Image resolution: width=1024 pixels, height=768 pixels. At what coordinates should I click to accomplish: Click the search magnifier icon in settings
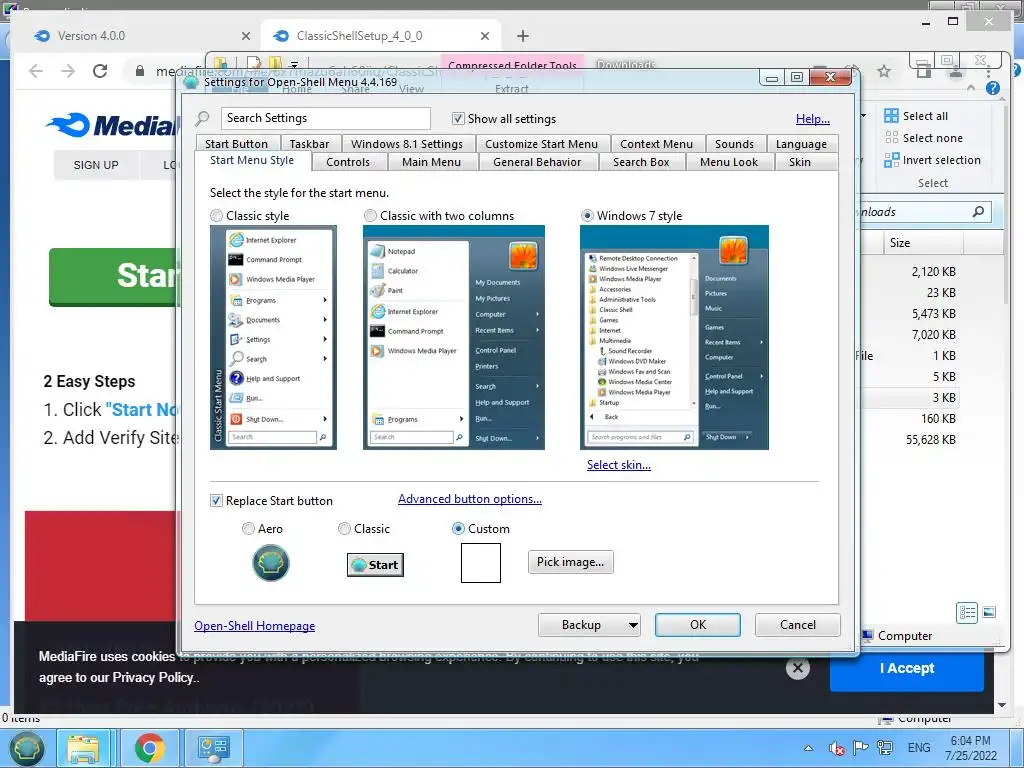(x=203, y=118)
